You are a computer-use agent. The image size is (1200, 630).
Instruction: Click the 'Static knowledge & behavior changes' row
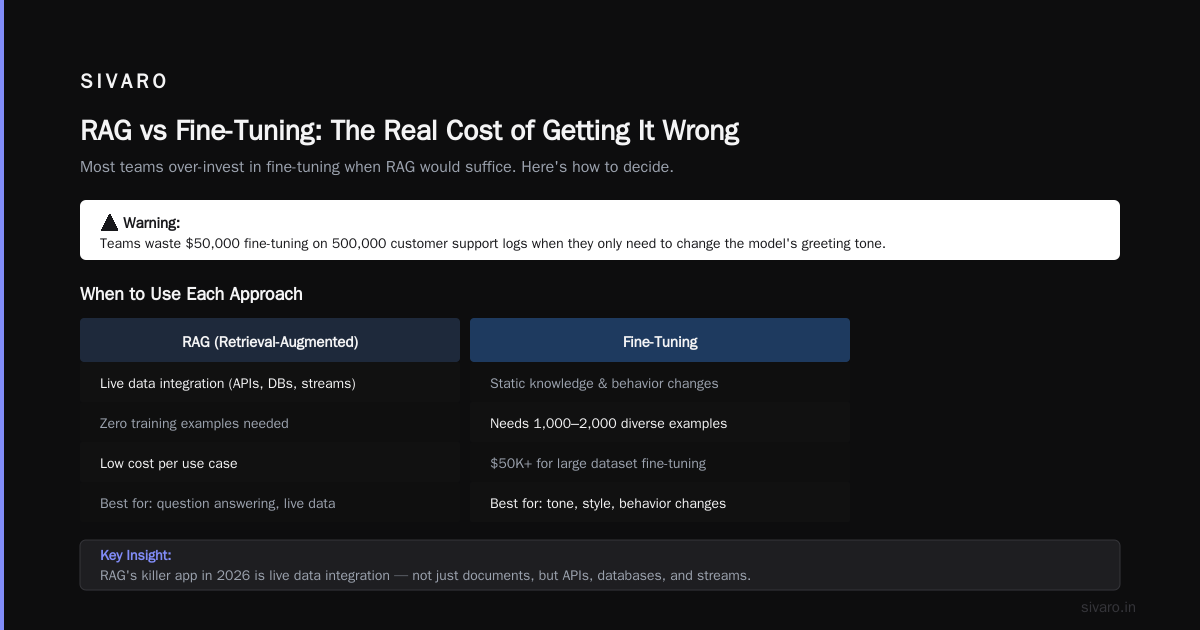pos(660,383)
